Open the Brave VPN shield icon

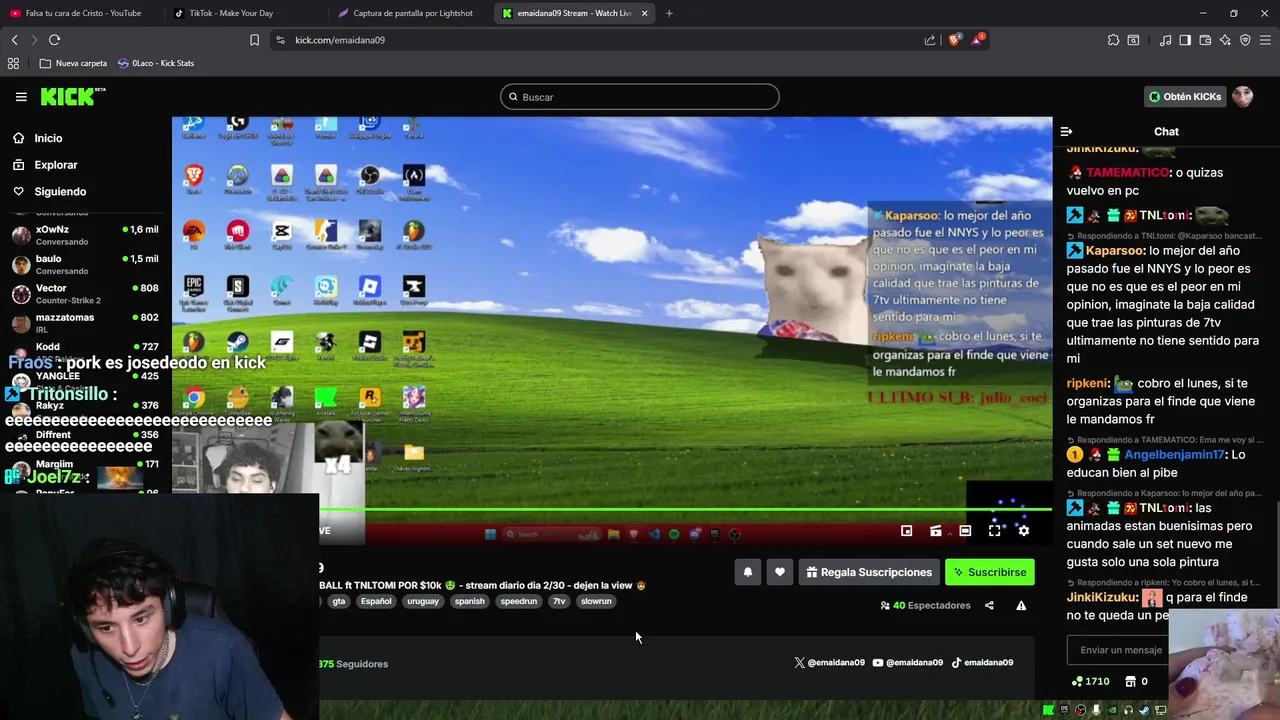[x=1245, y=40]
